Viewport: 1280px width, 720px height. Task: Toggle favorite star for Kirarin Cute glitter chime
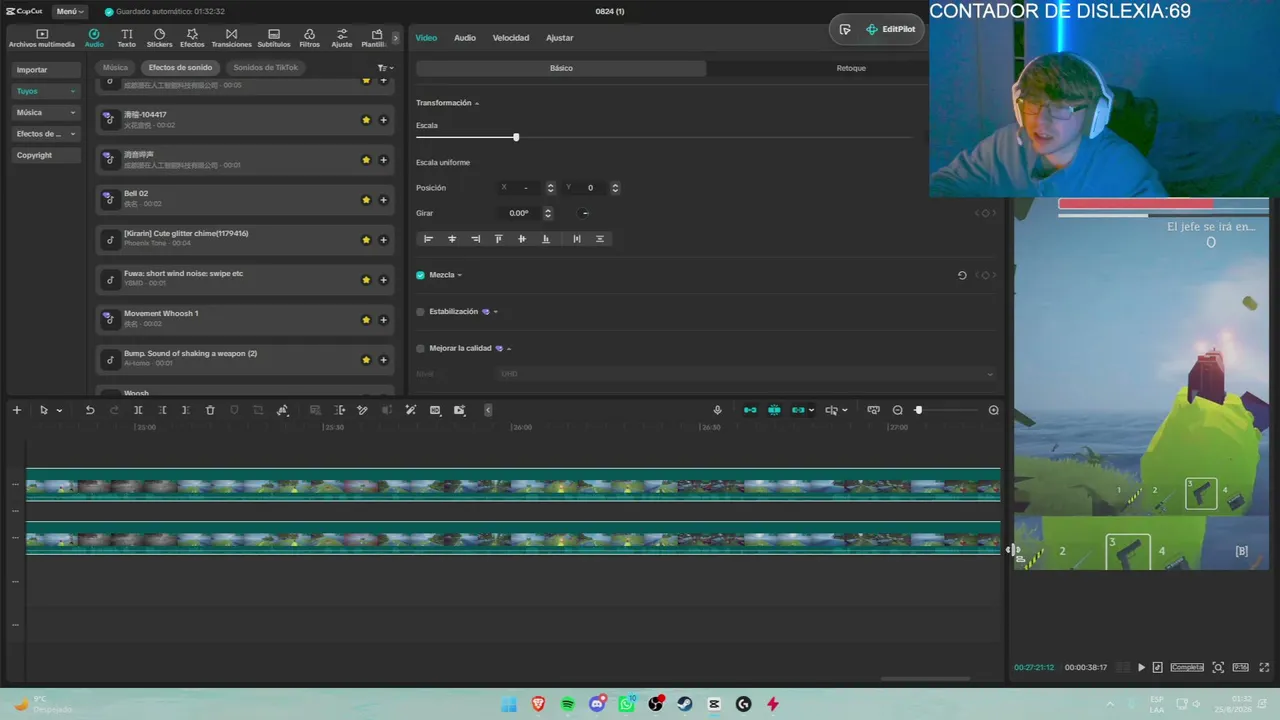pos(366,240)
